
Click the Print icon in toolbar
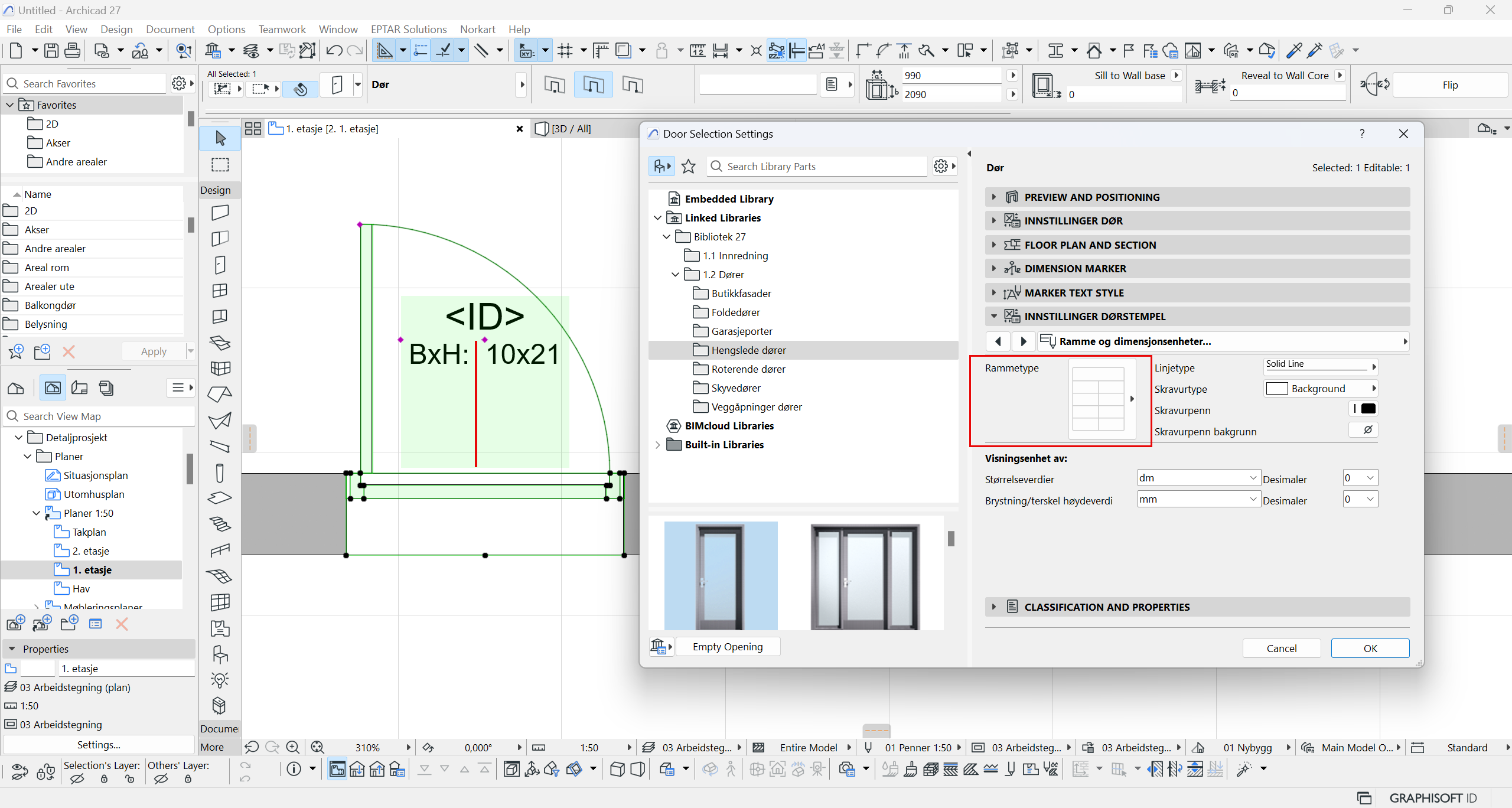tap(72, 51)
